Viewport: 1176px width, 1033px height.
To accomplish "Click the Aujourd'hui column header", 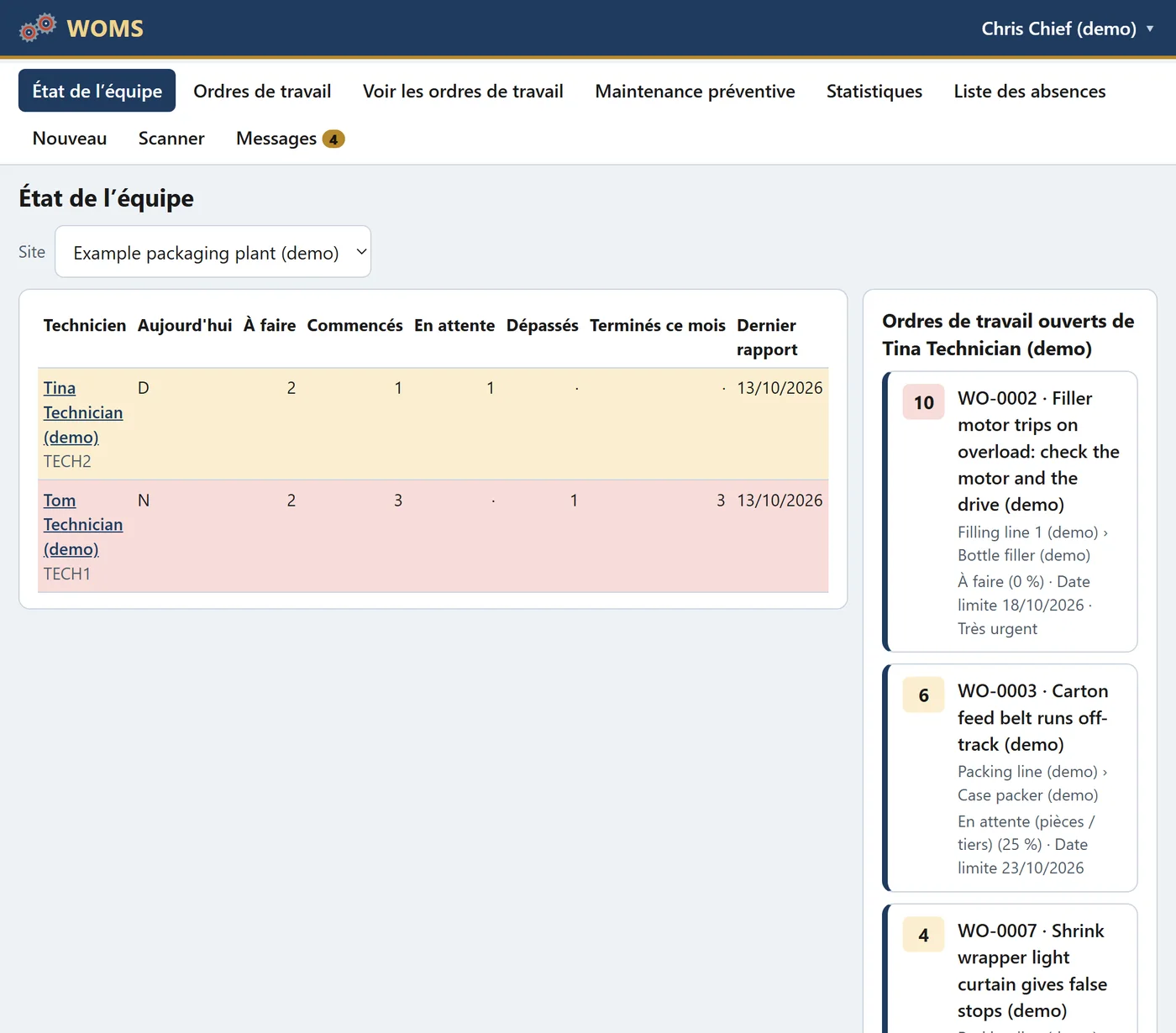I will (x=185, y=325).
